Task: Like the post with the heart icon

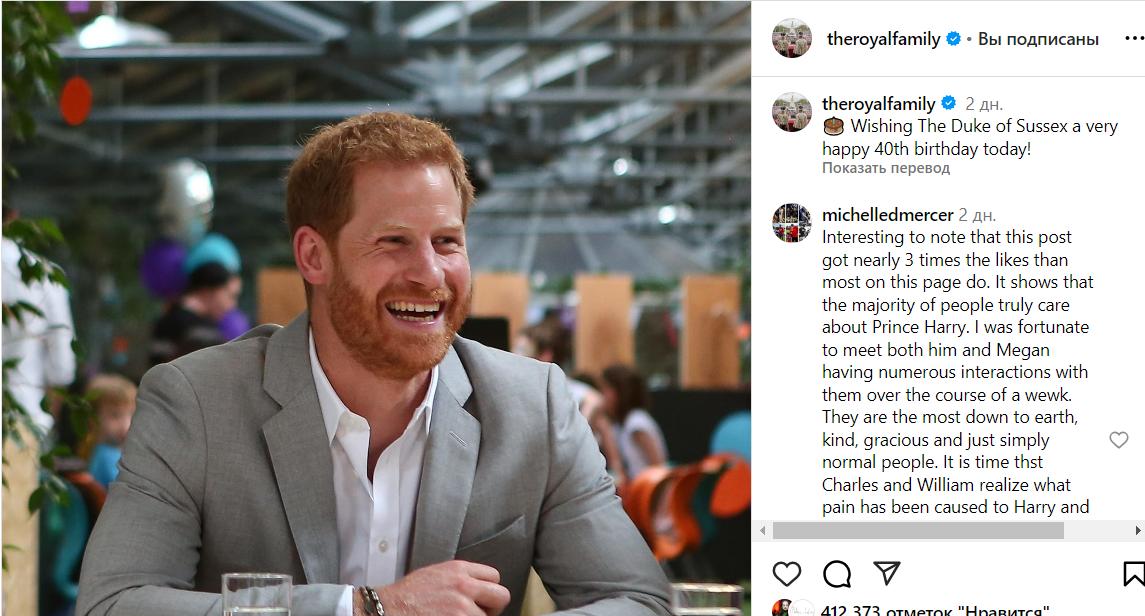Action: [787, 573]
